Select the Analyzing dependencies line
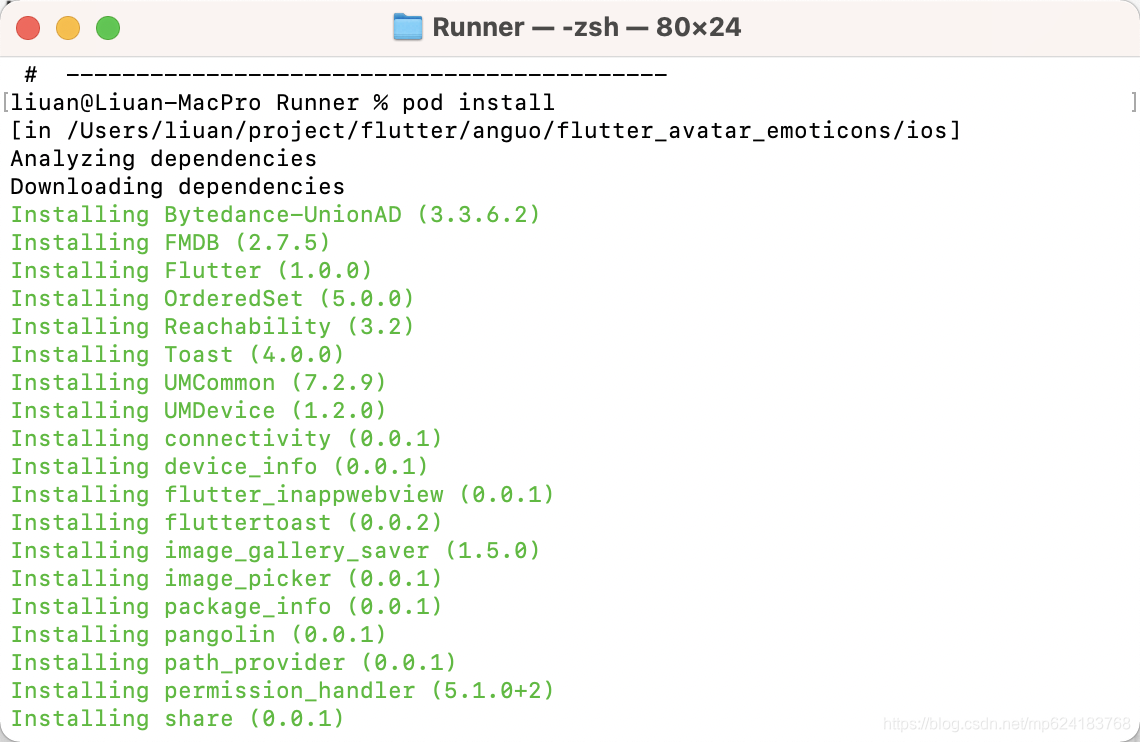Image resolution: width=1140 pixels, height=742 pixels. [162, 158]
